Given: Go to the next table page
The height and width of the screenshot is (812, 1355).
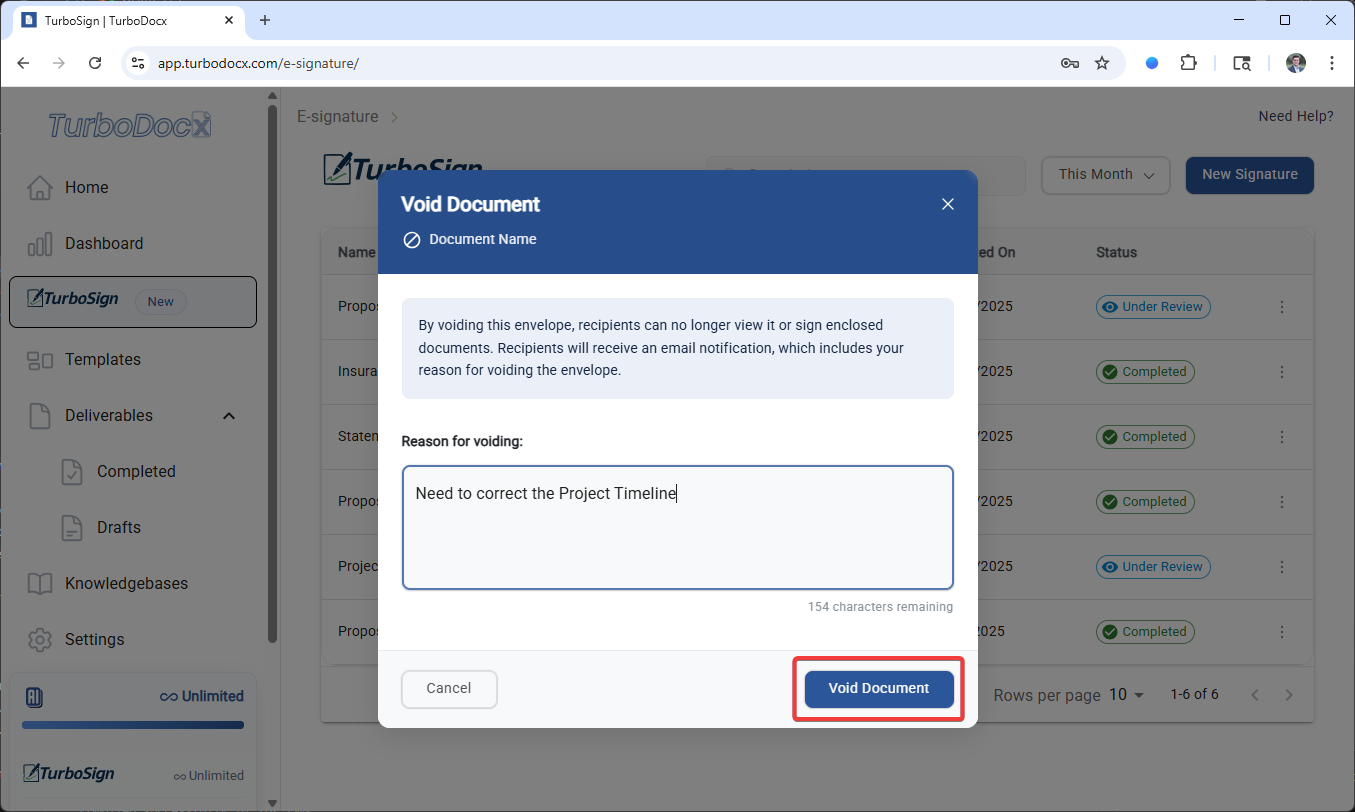Looking at the screenshot, I should pos(1289,695).
